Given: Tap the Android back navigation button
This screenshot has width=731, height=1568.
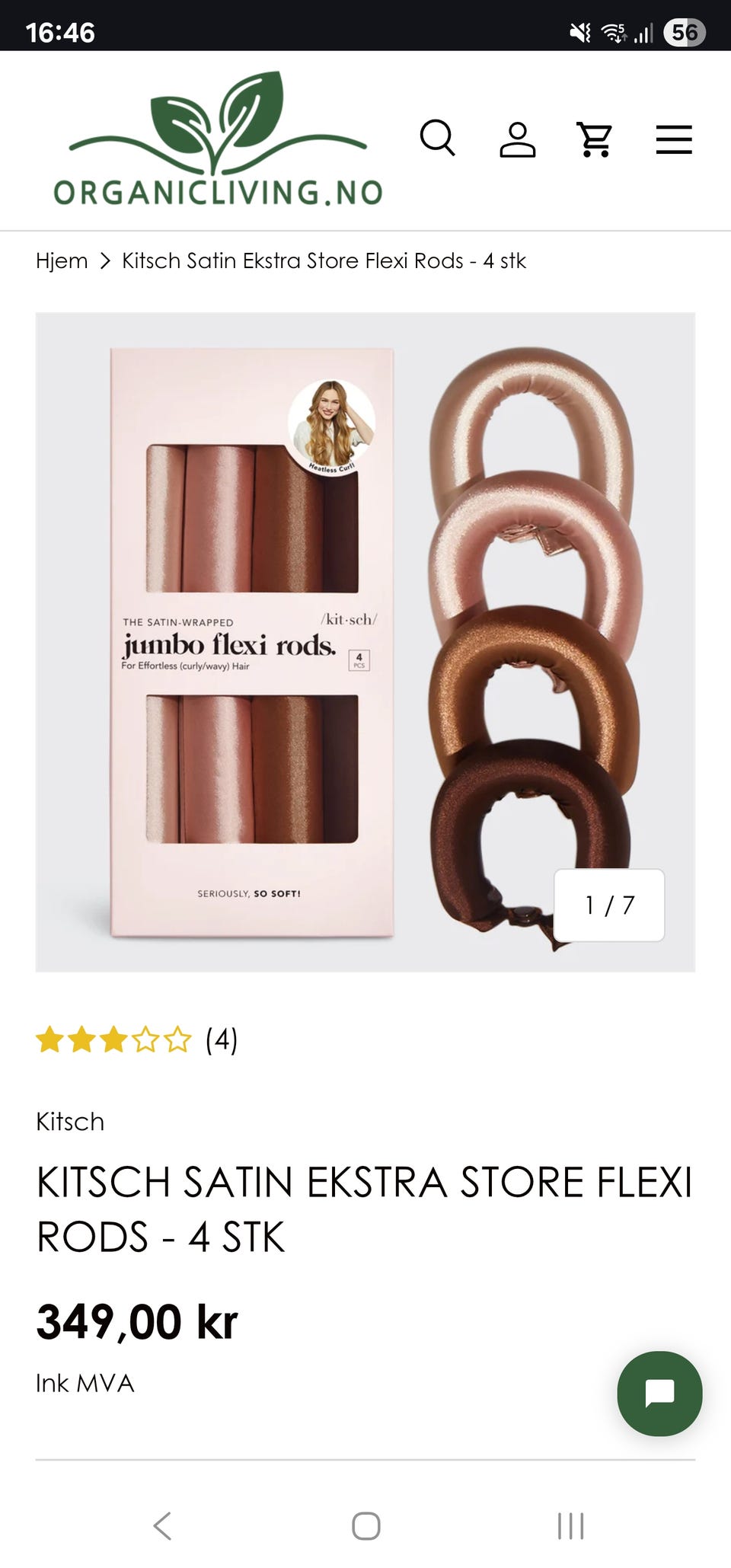Looking at the screenshot, I should point(162,1525).
